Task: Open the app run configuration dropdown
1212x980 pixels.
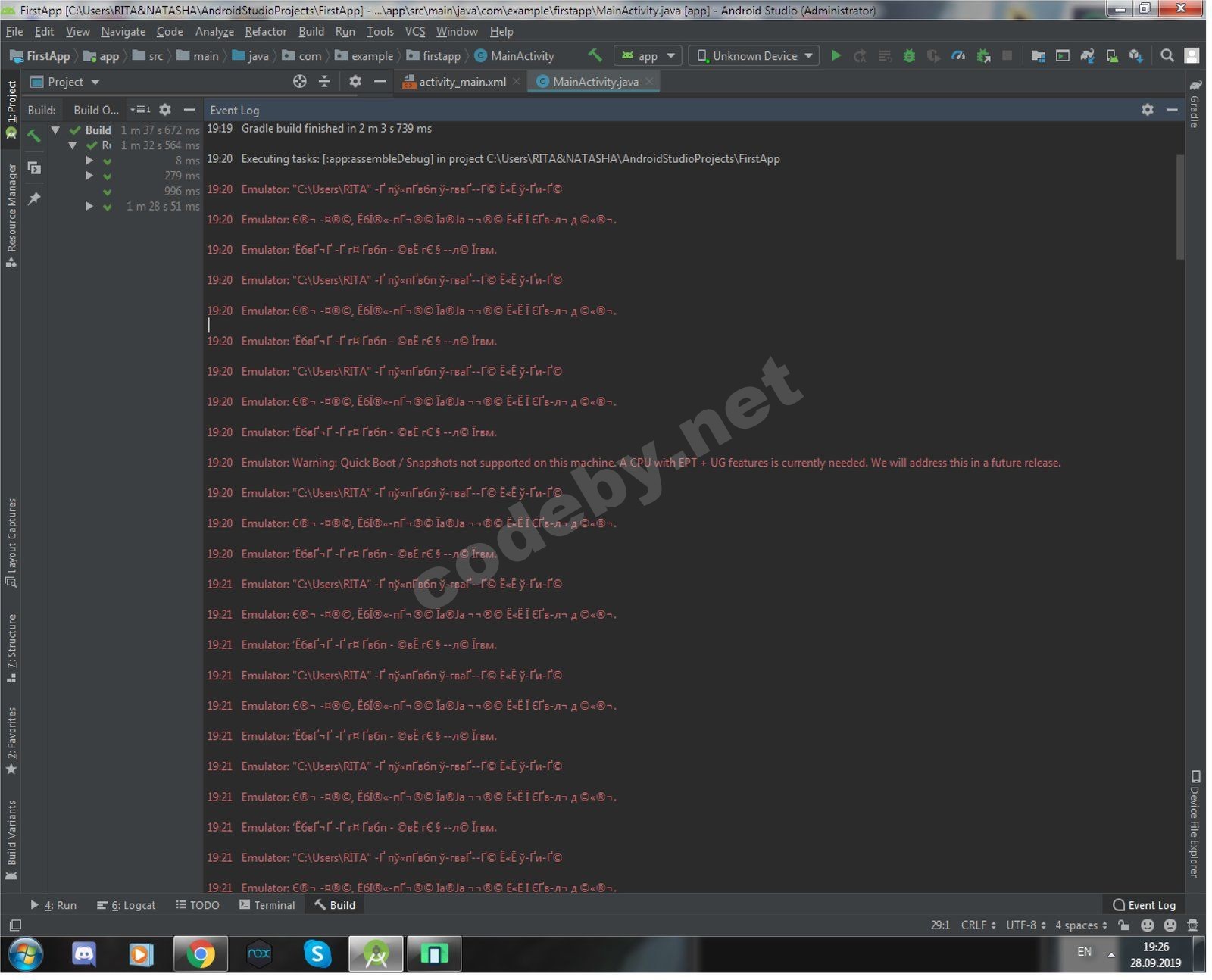Action: [648, 56]
